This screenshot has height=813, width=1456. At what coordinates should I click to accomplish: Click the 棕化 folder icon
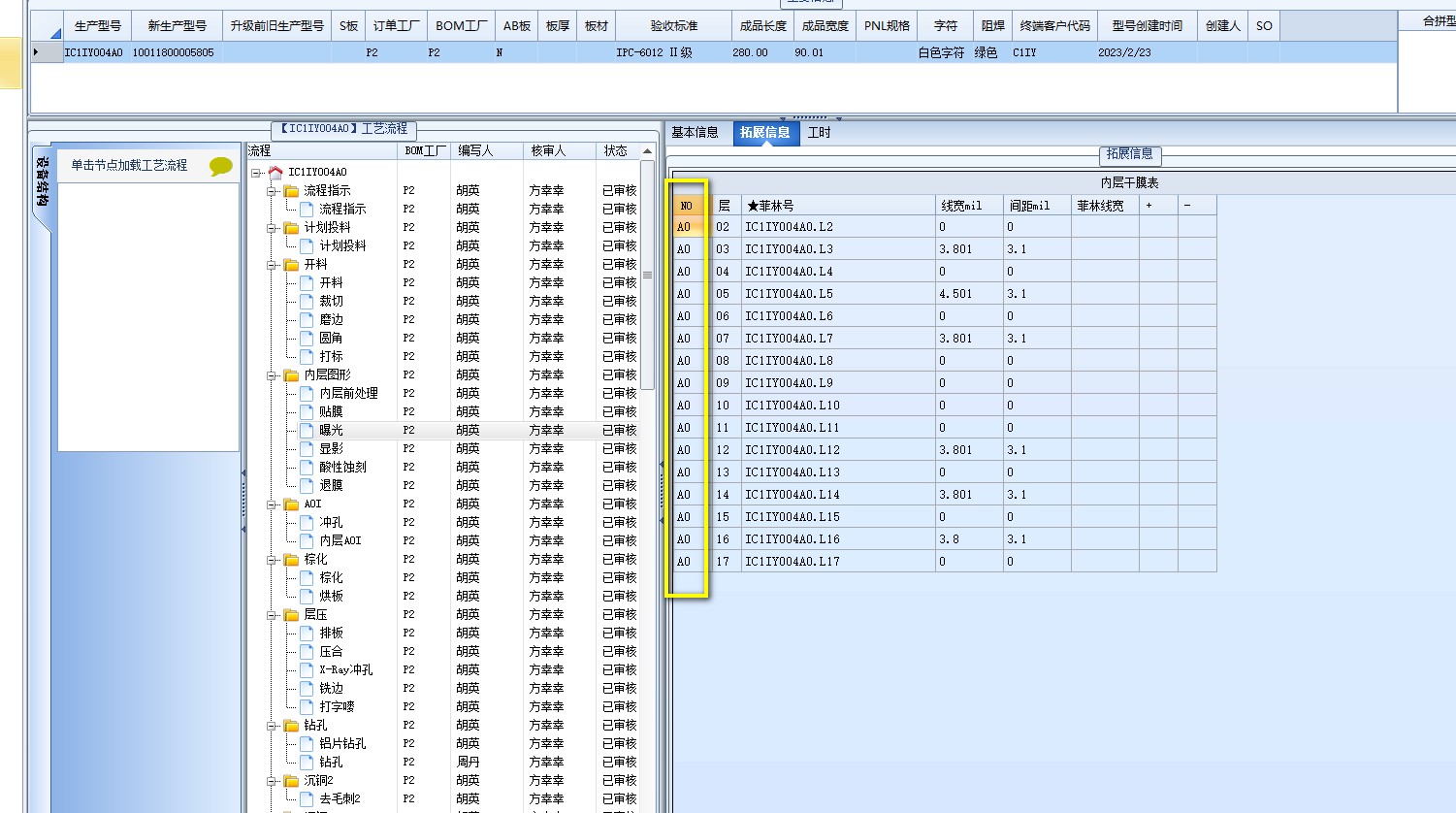tap(291, 560)
